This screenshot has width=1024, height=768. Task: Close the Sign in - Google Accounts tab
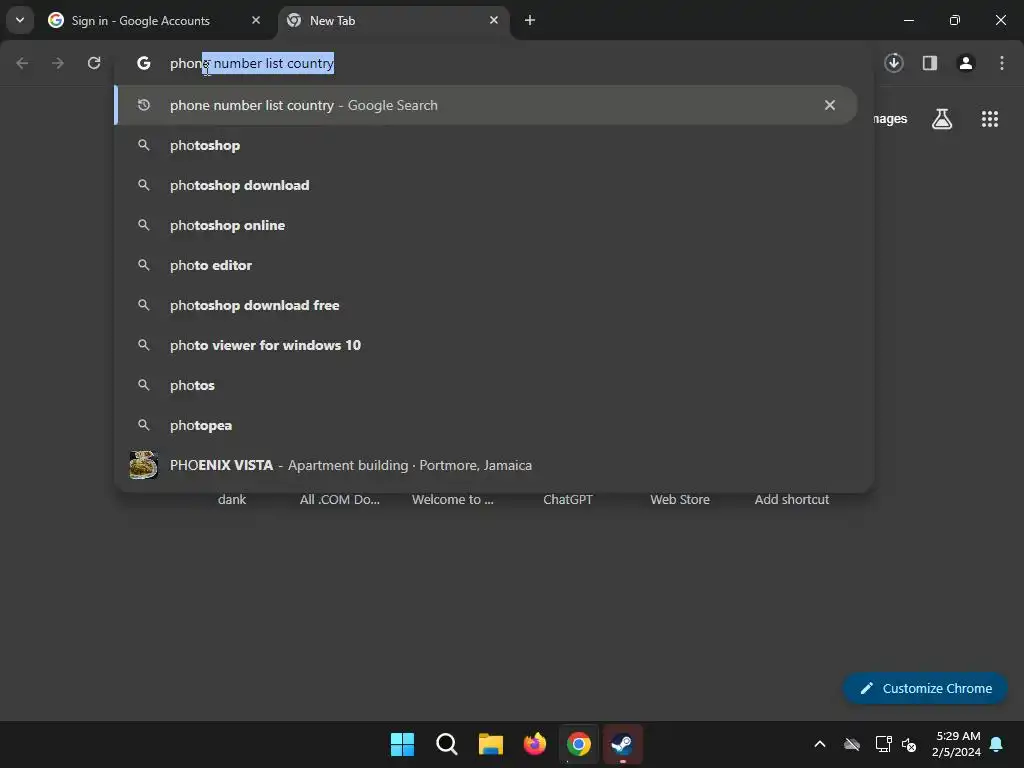coord(256,20)
